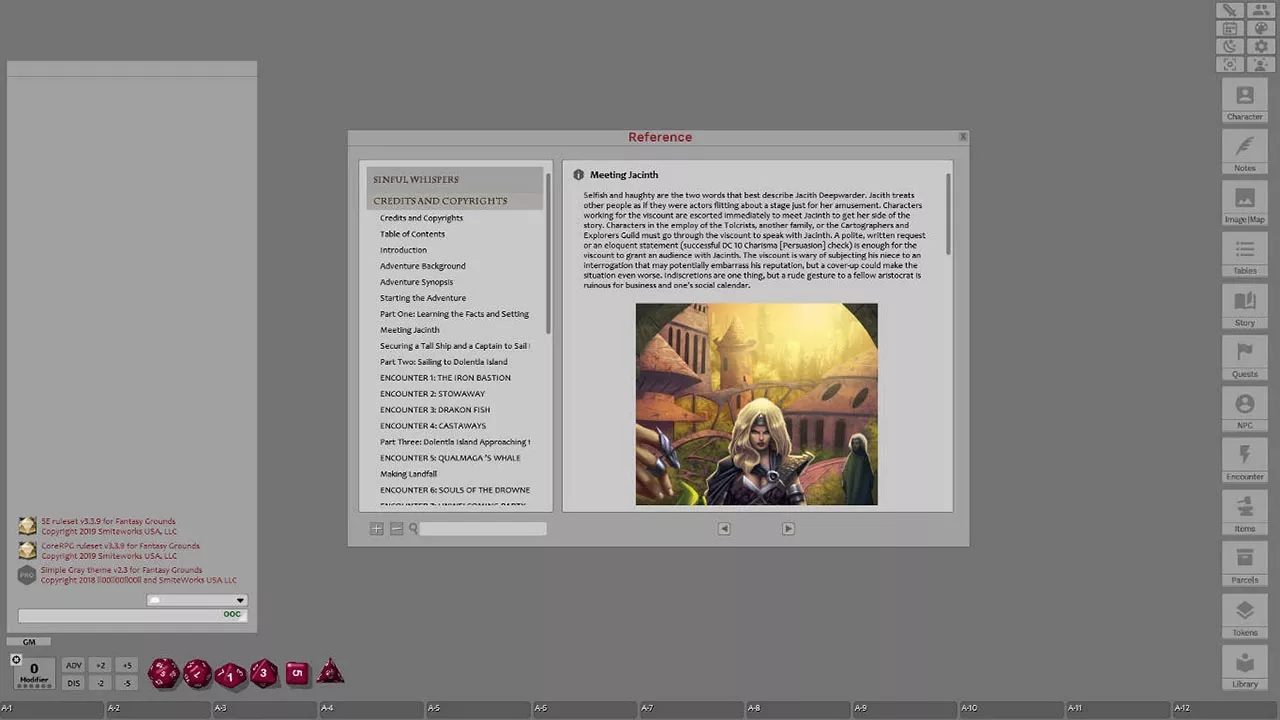The image size is (1280, 720).
Task: Go to previous reference page
Action: click(x=724, y=528)
